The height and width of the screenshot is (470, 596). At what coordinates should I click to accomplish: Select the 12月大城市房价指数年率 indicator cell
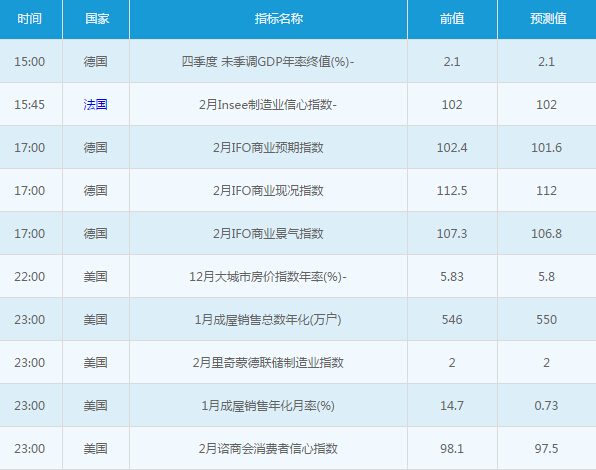pos(268,276)
